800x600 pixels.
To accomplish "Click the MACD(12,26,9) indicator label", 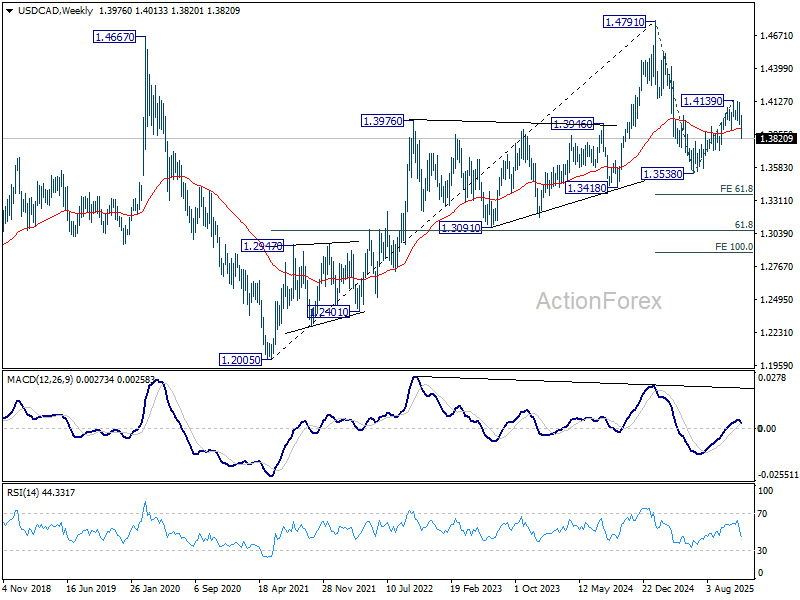I will [x=40, y=380].
